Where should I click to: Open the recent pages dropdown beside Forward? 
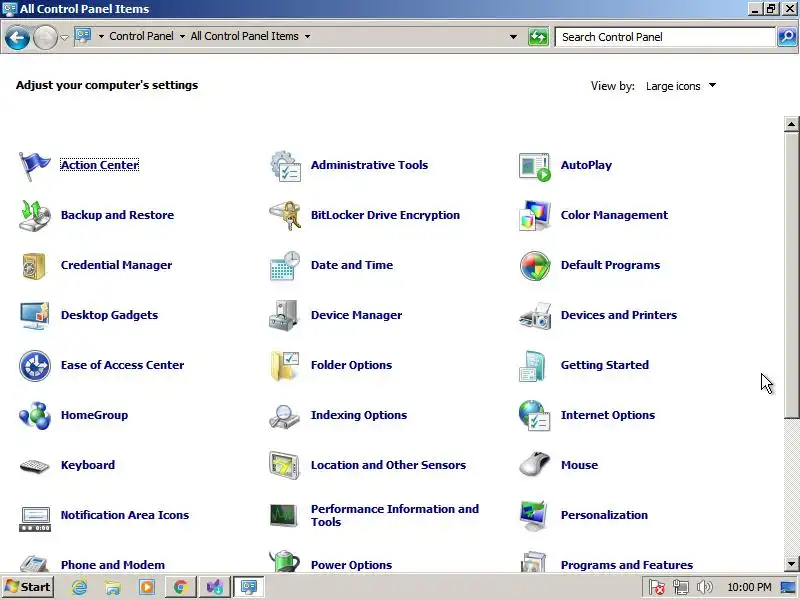[x=64, y=37]
